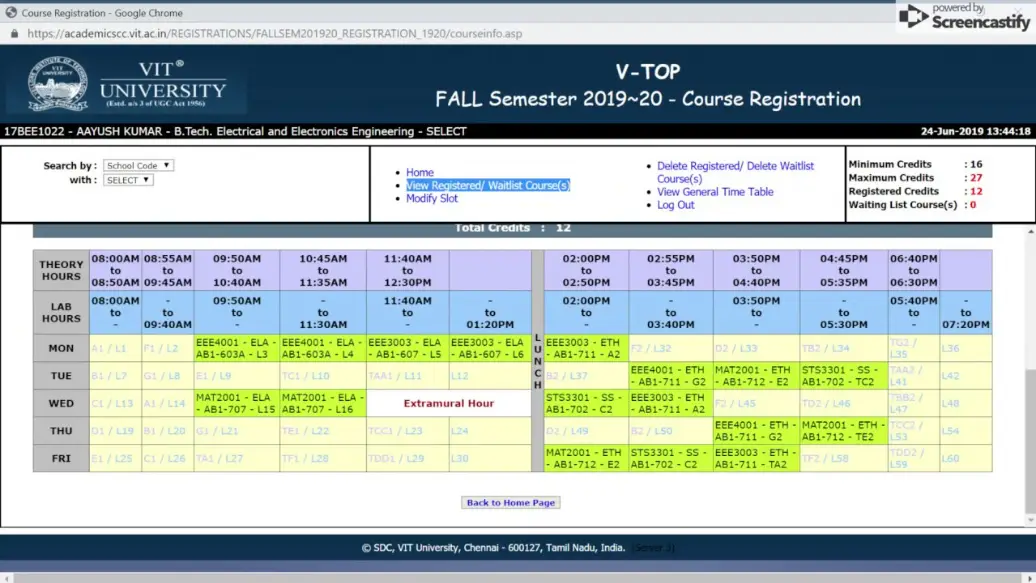Click the Log Out link
Image resolution: width=1036 pixels, height=583 pixels.
click(x=675, y=205)
